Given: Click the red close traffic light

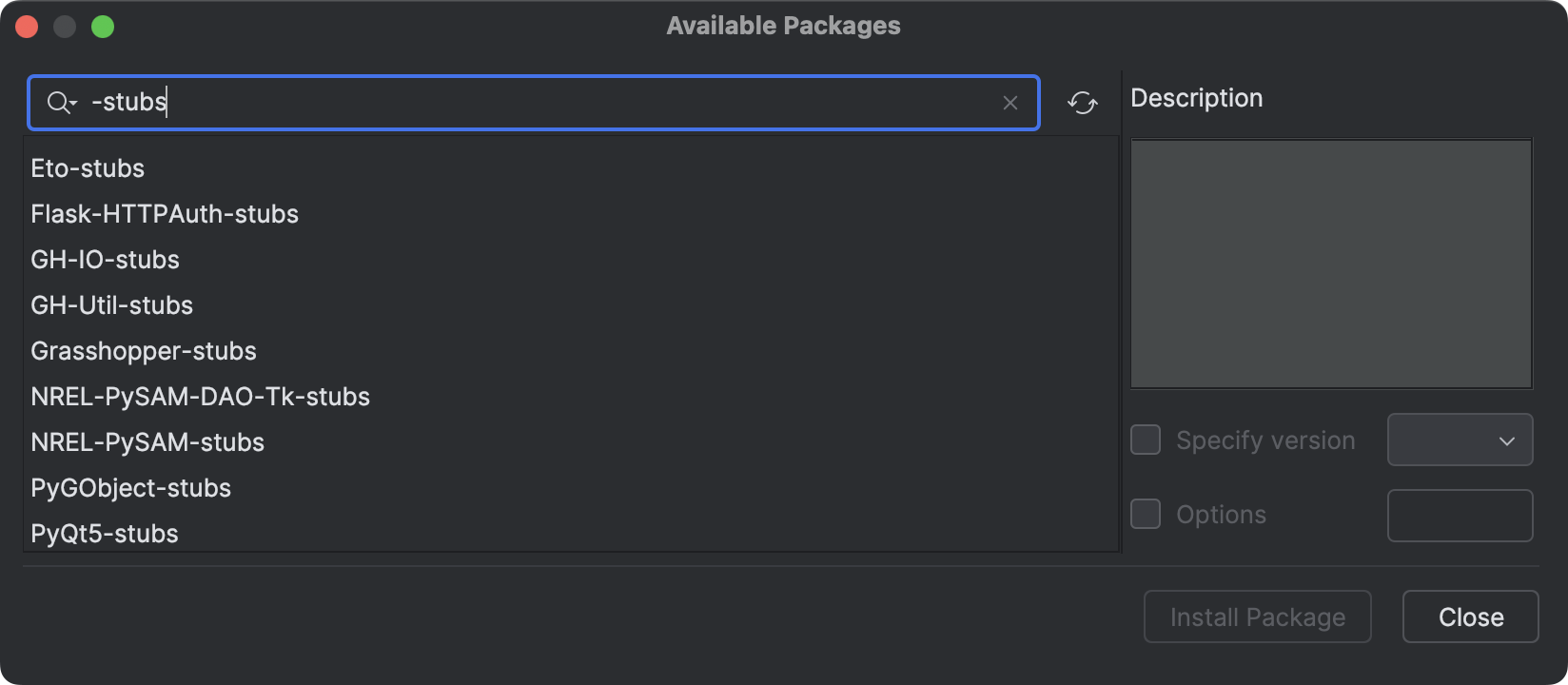Looking at the screenshot, I should 28,26.
